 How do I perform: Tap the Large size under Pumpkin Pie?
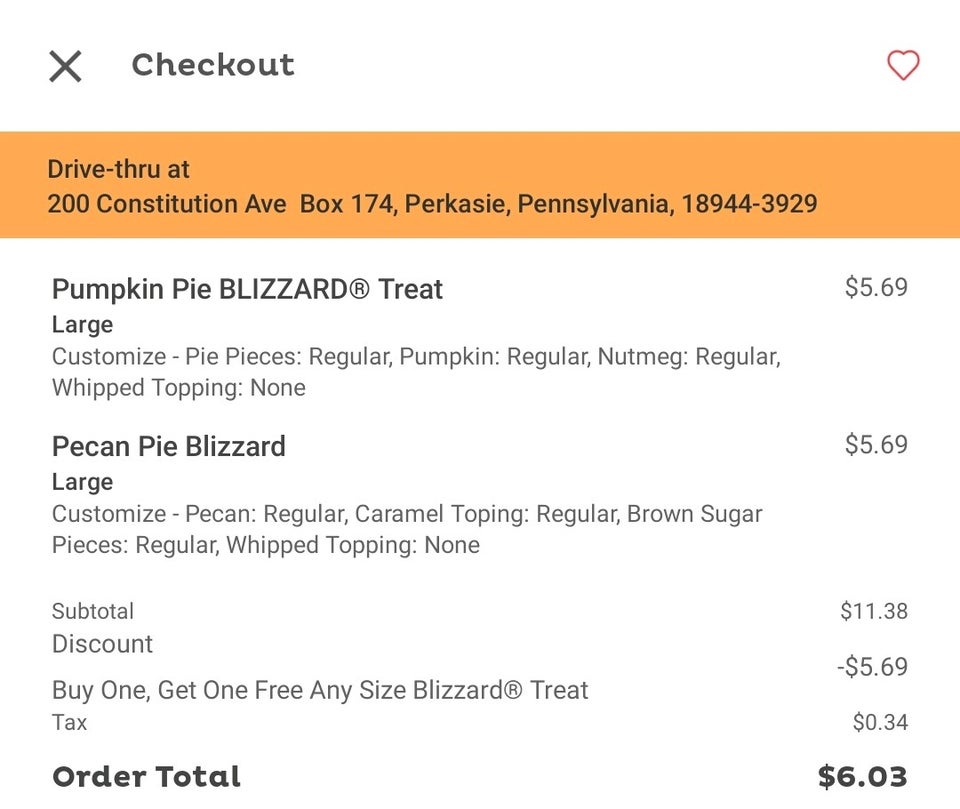82,325
